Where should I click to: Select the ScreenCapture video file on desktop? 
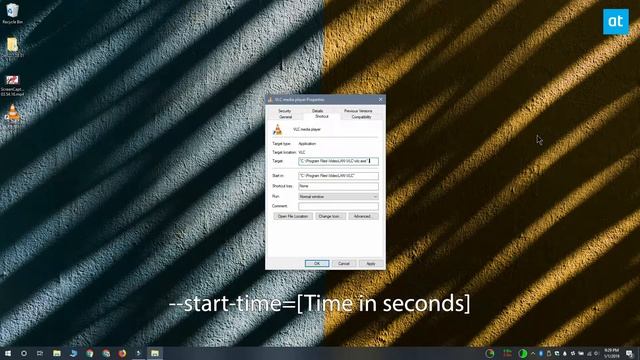[12, 85]
